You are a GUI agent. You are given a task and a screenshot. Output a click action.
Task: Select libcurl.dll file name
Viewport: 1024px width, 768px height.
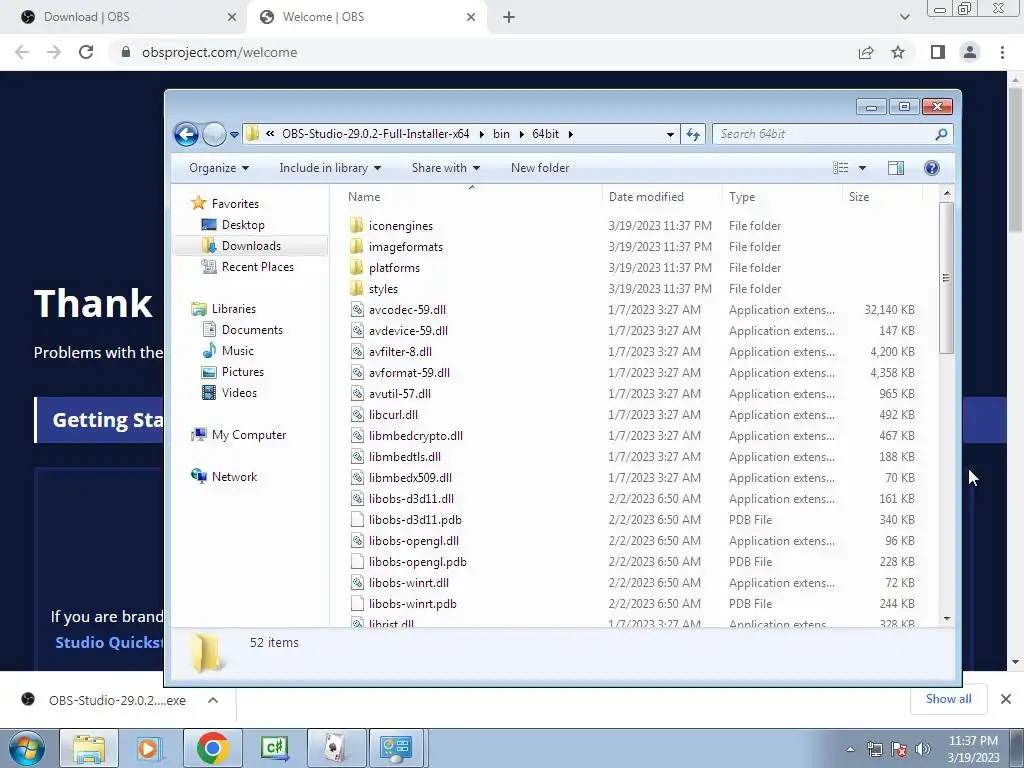click(393, 415)
